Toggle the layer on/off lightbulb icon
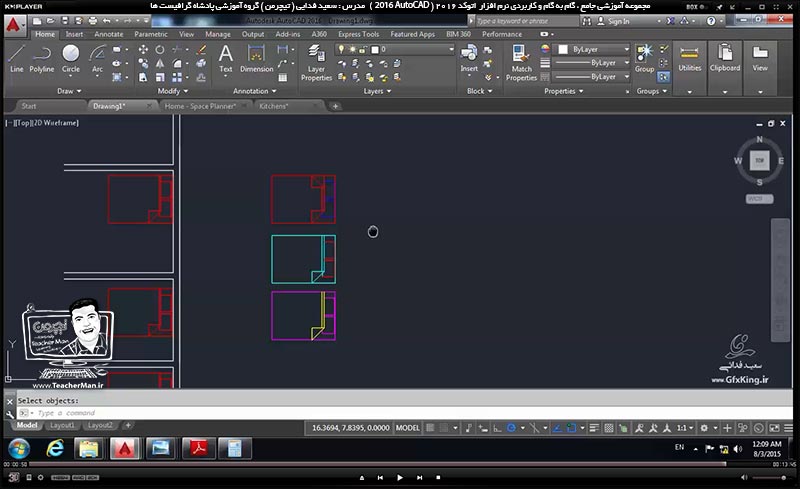 341,50
